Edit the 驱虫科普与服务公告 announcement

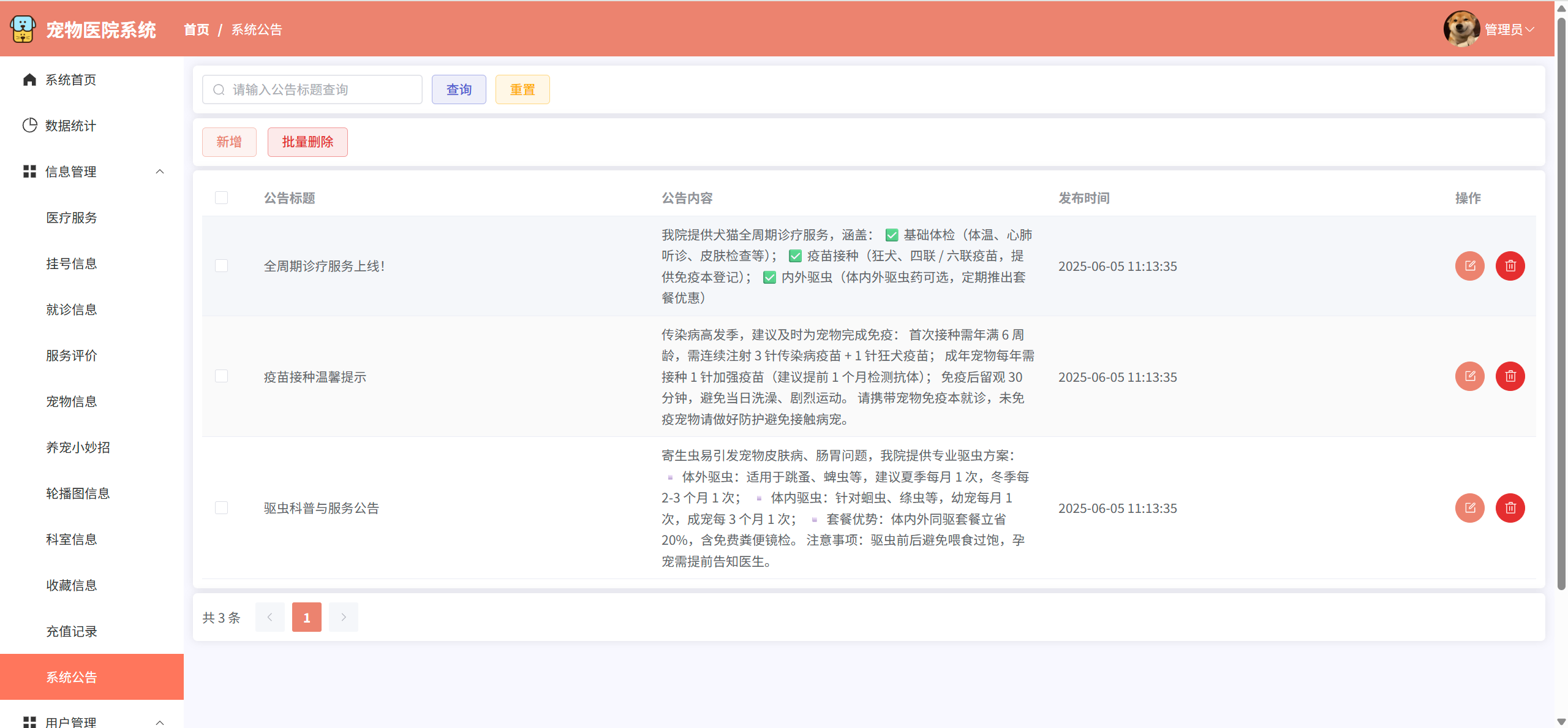[x=1469, y=508]
